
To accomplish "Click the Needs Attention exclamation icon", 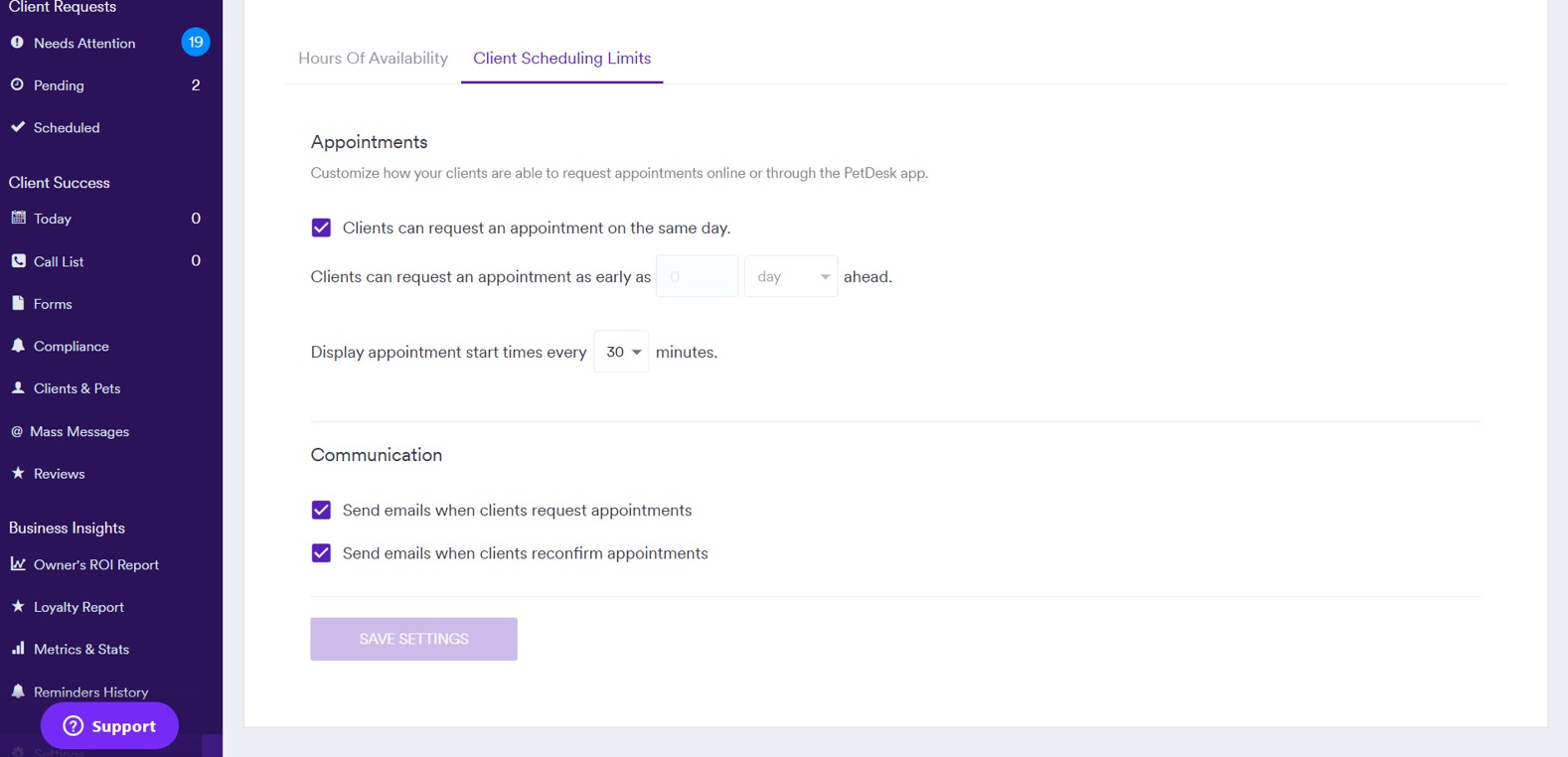I will coord(17,43).
